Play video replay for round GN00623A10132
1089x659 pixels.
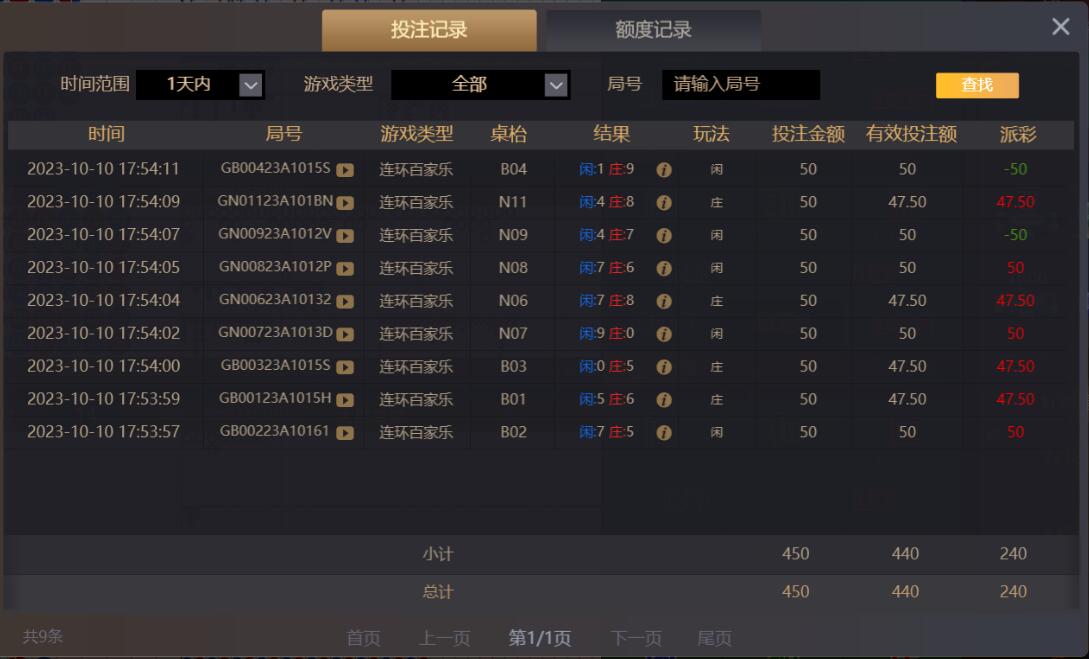345,301
